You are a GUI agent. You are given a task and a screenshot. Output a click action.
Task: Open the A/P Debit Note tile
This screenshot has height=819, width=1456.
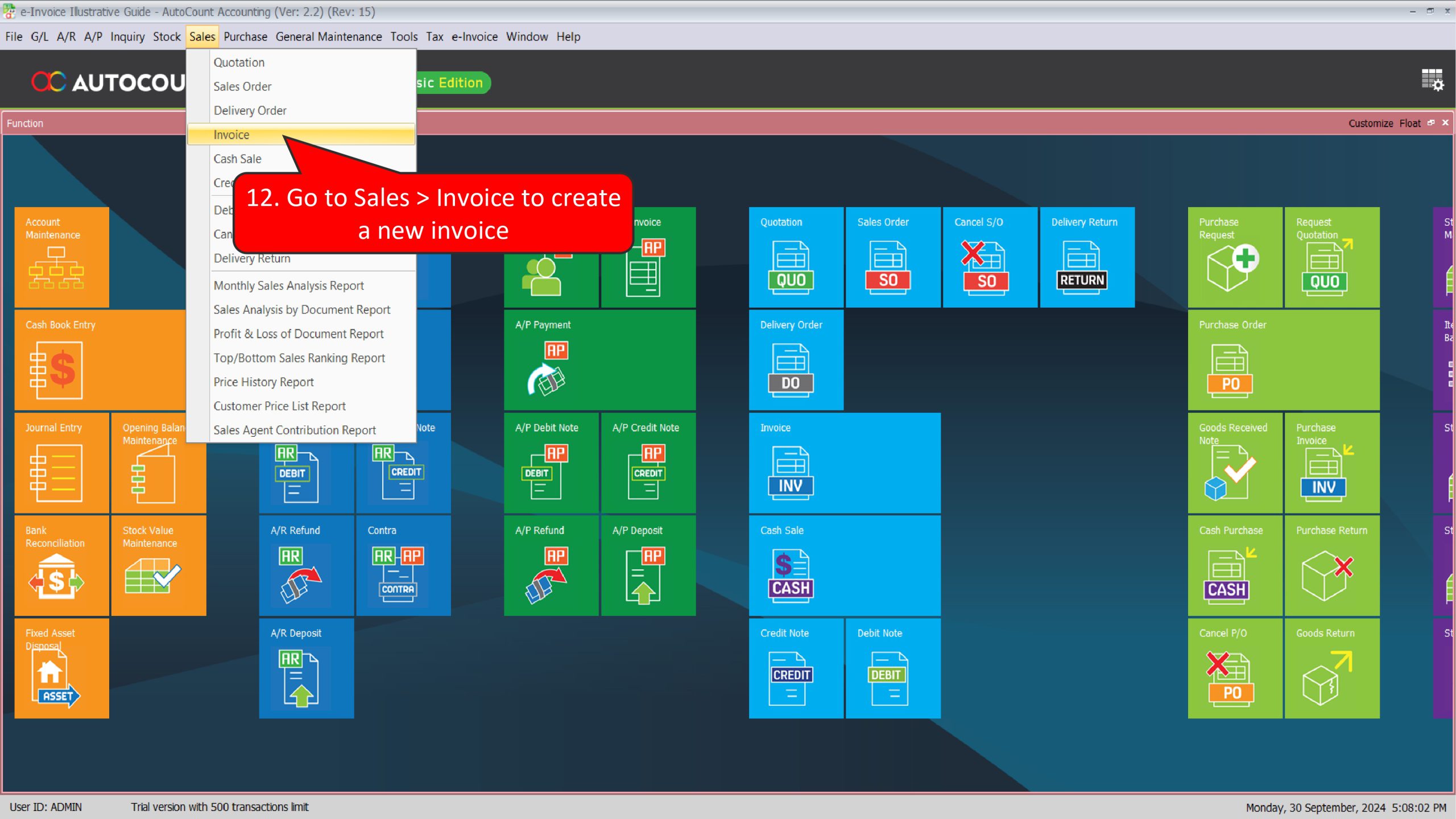click(x=551, y=463)
